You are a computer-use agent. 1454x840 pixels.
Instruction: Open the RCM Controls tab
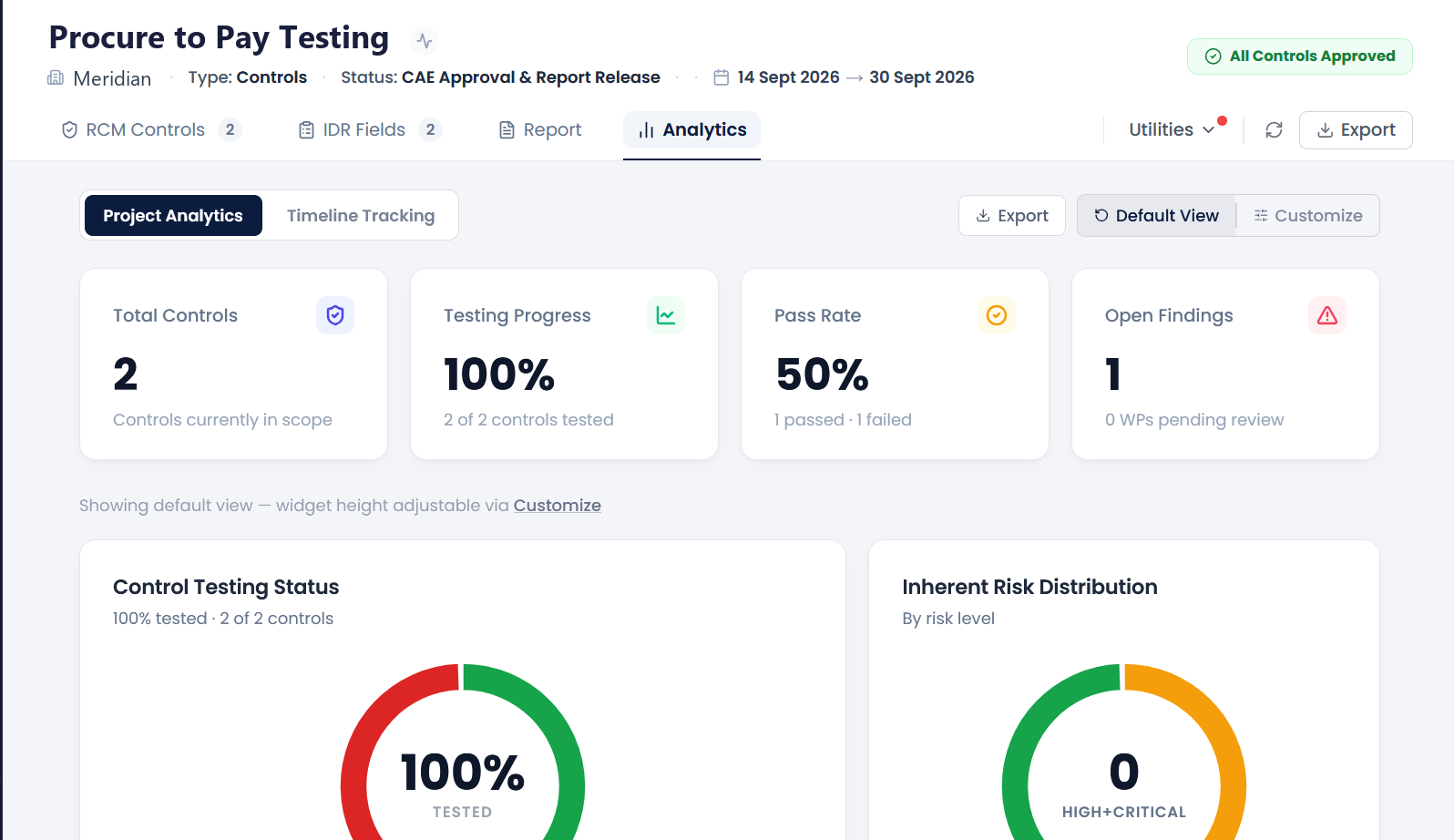click(x=150, y=130)
